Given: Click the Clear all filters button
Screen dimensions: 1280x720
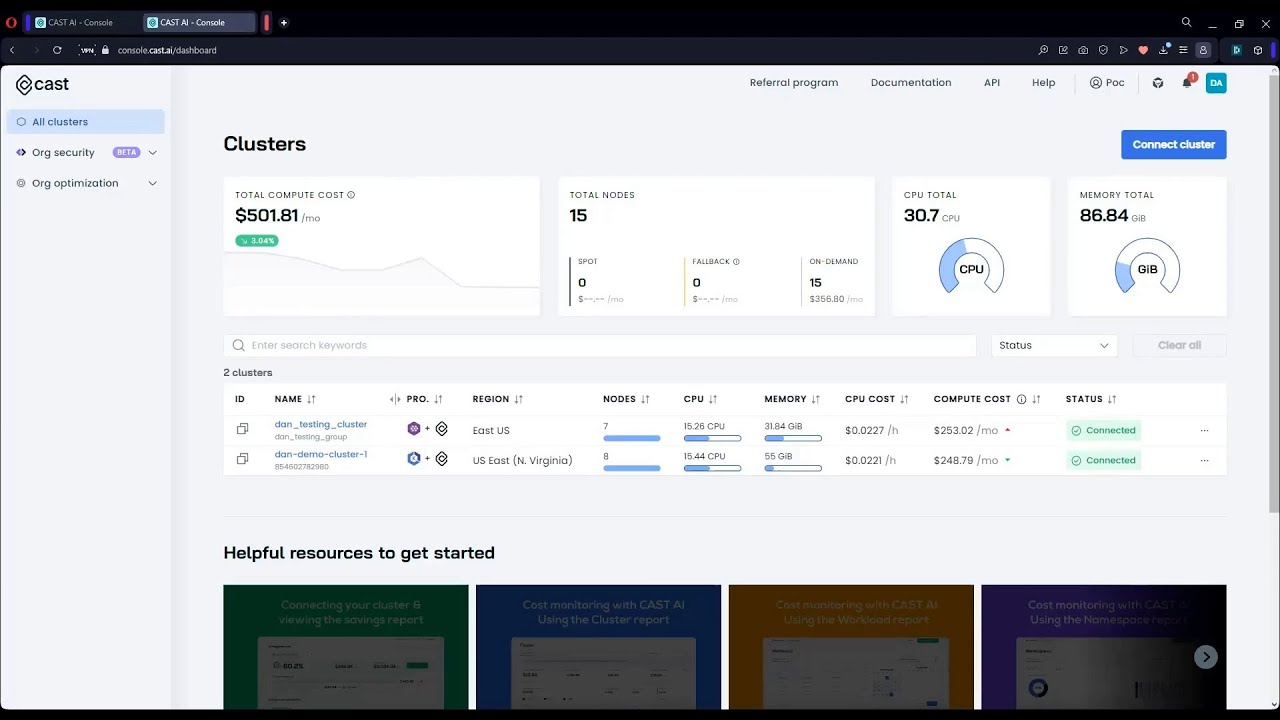Looking at the screenshot, I should [1179, 345].
